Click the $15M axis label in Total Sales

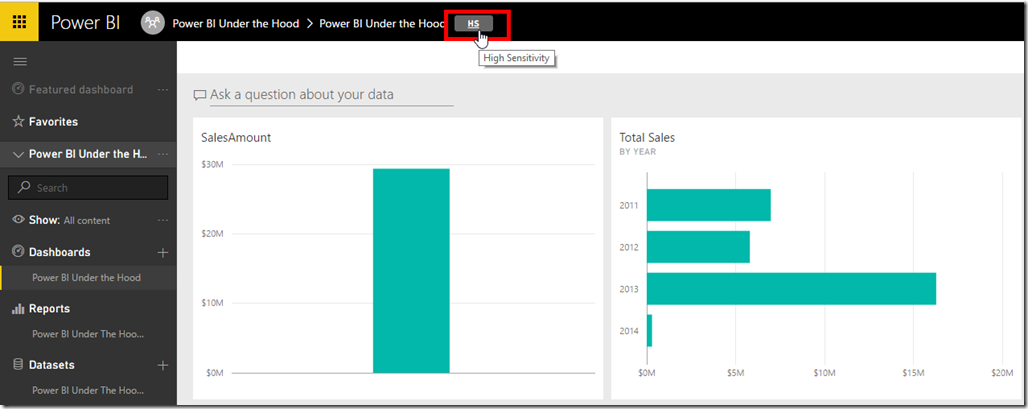click(x=913, y=373)
